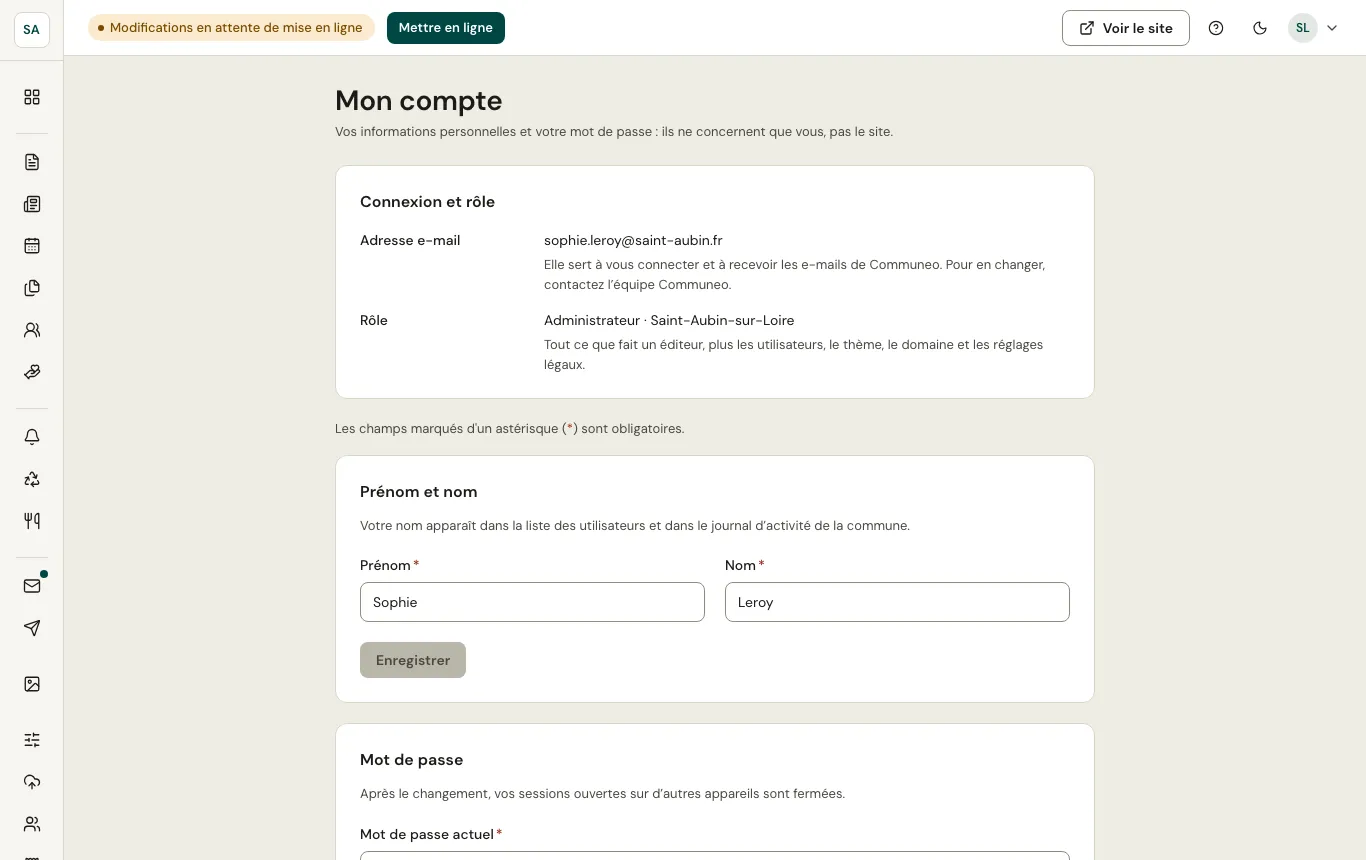Screen dimensions: 1366x860
Task: Open the recycling waste collection icon
Action: pos(32,479)
